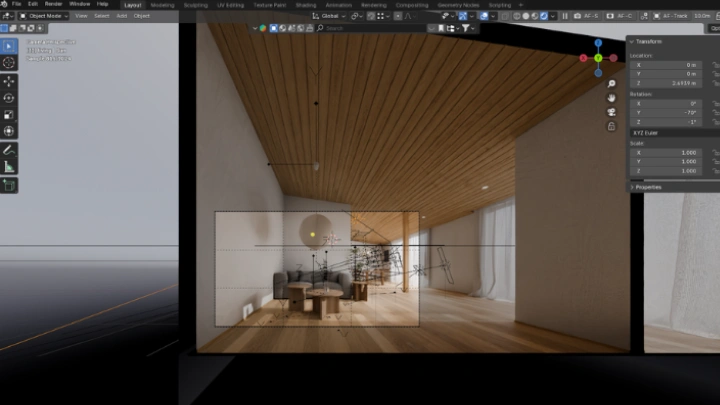This screenshot has height=405, width=720.
Task: Click the top blue Z axis gizmo ball
Action: point(598,43)
